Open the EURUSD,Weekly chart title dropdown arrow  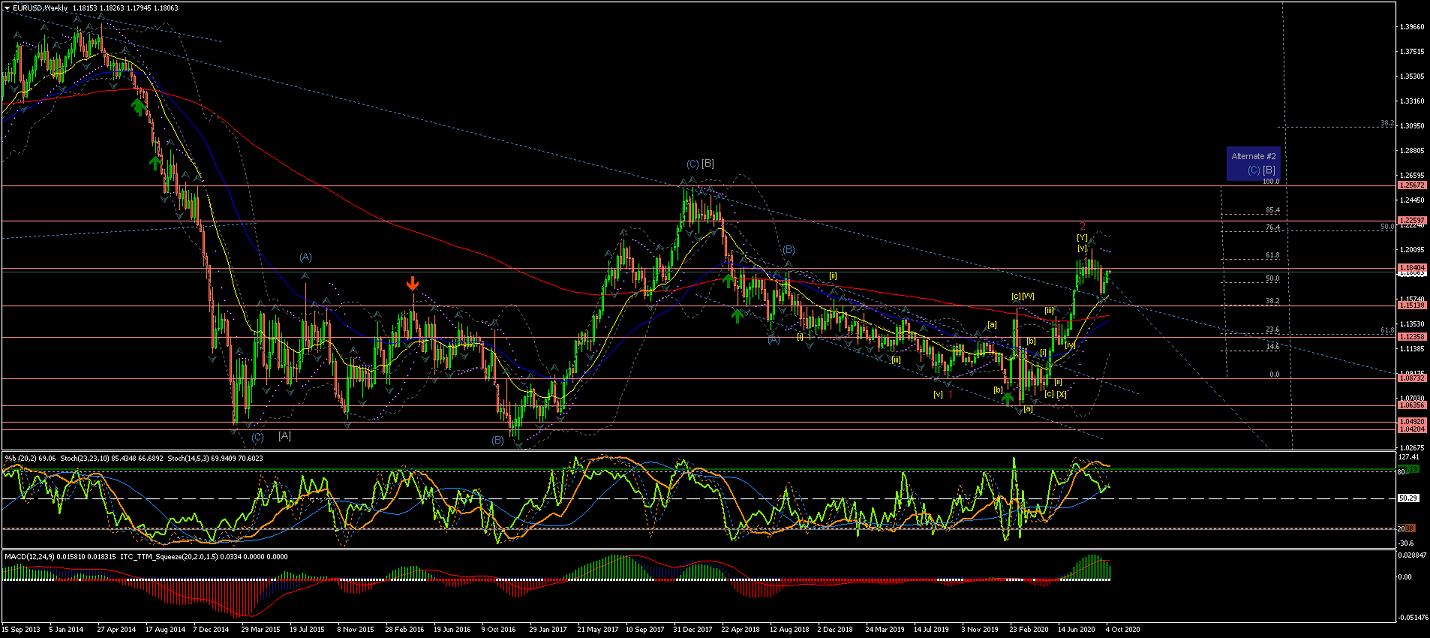click(x=8, y=8)
